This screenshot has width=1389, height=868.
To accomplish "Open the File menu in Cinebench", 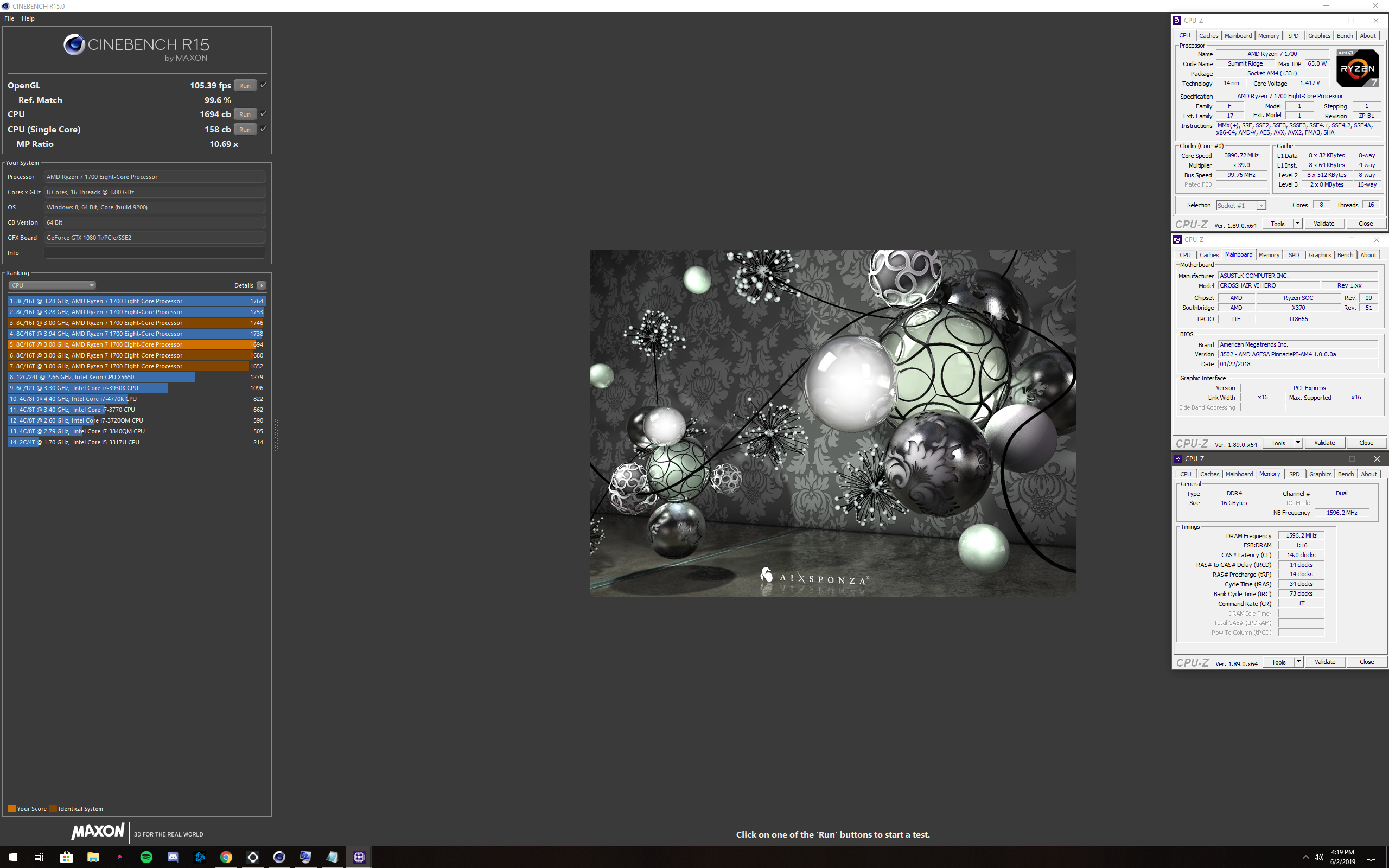I will point(9,18).
